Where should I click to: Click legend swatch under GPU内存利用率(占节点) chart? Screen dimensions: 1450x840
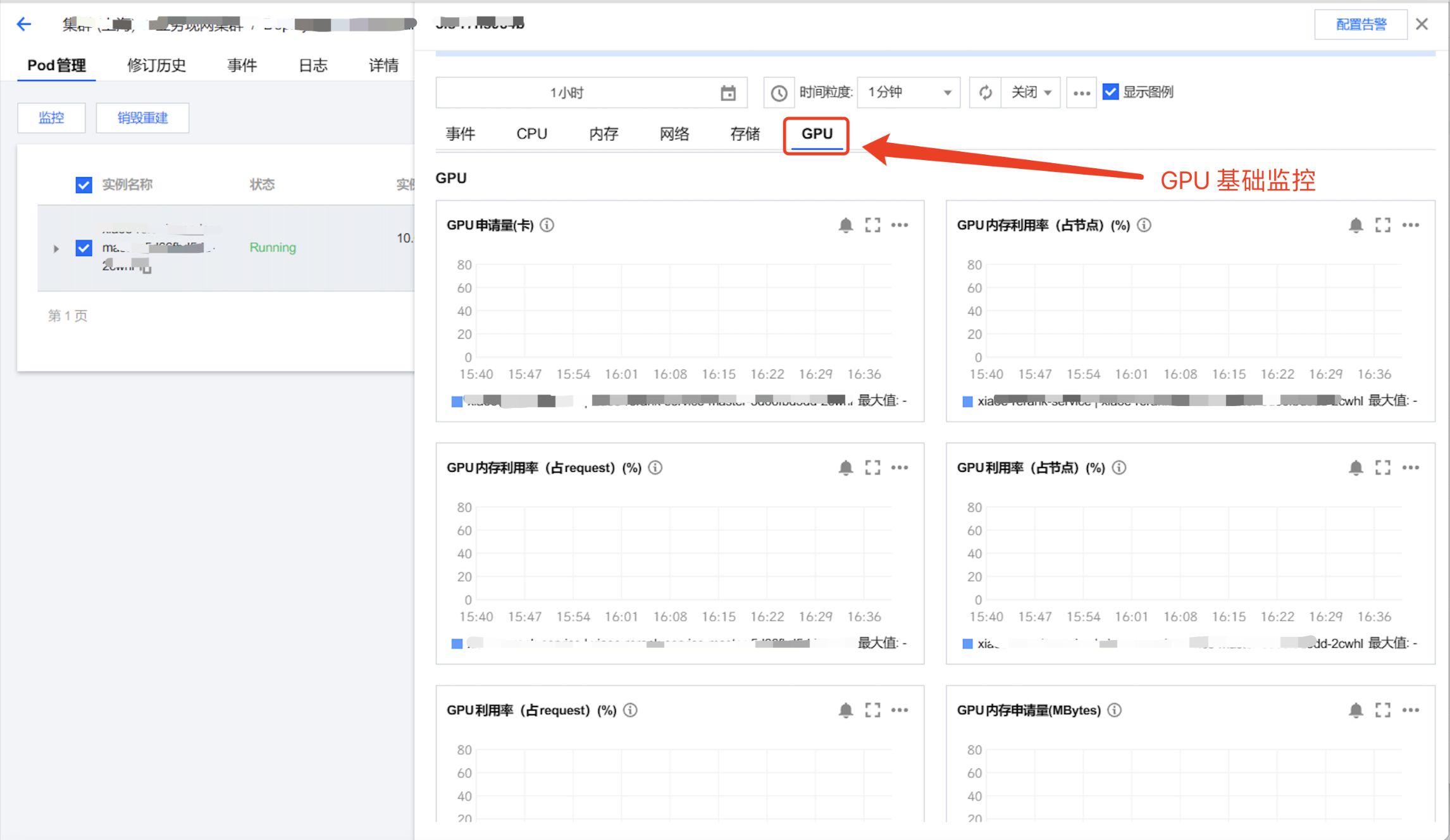(967, 402)
